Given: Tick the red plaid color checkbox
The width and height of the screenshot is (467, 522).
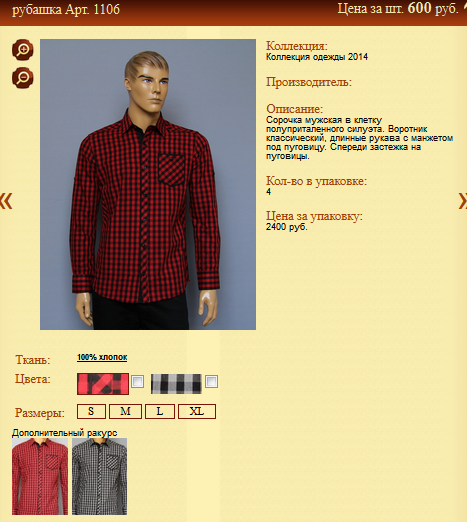Looking at the screenshot, I should [x=138, y=381].
